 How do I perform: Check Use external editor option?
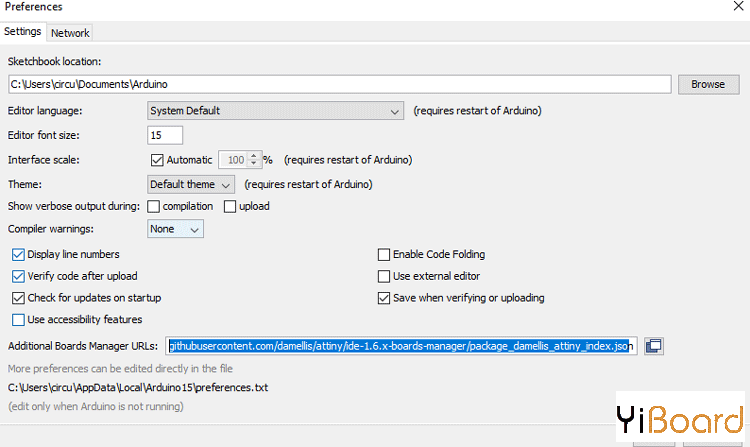[383, 276]
